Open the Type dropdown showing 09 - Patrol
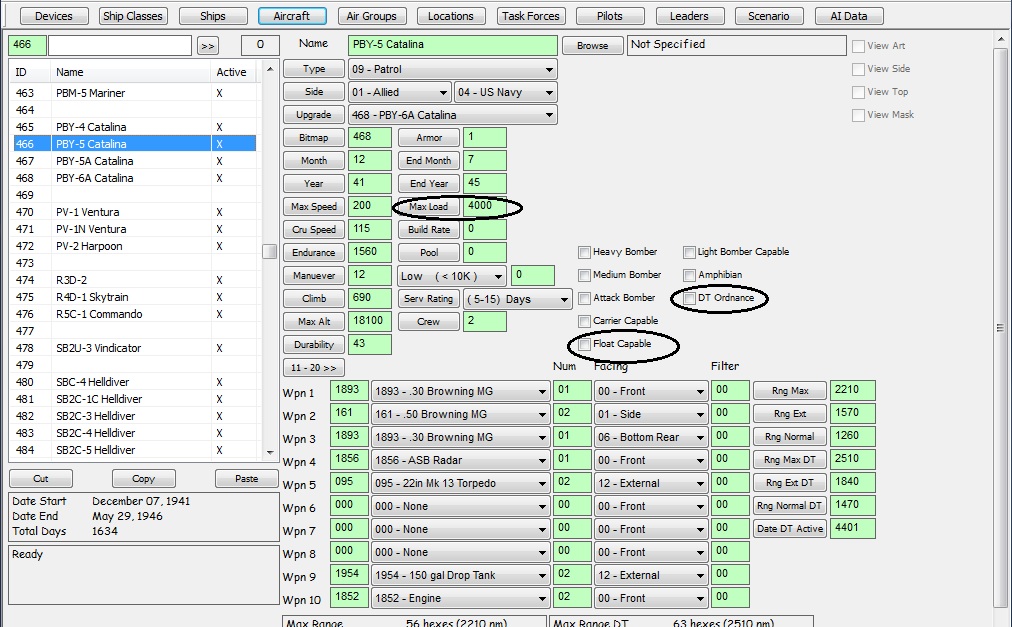 452,69
